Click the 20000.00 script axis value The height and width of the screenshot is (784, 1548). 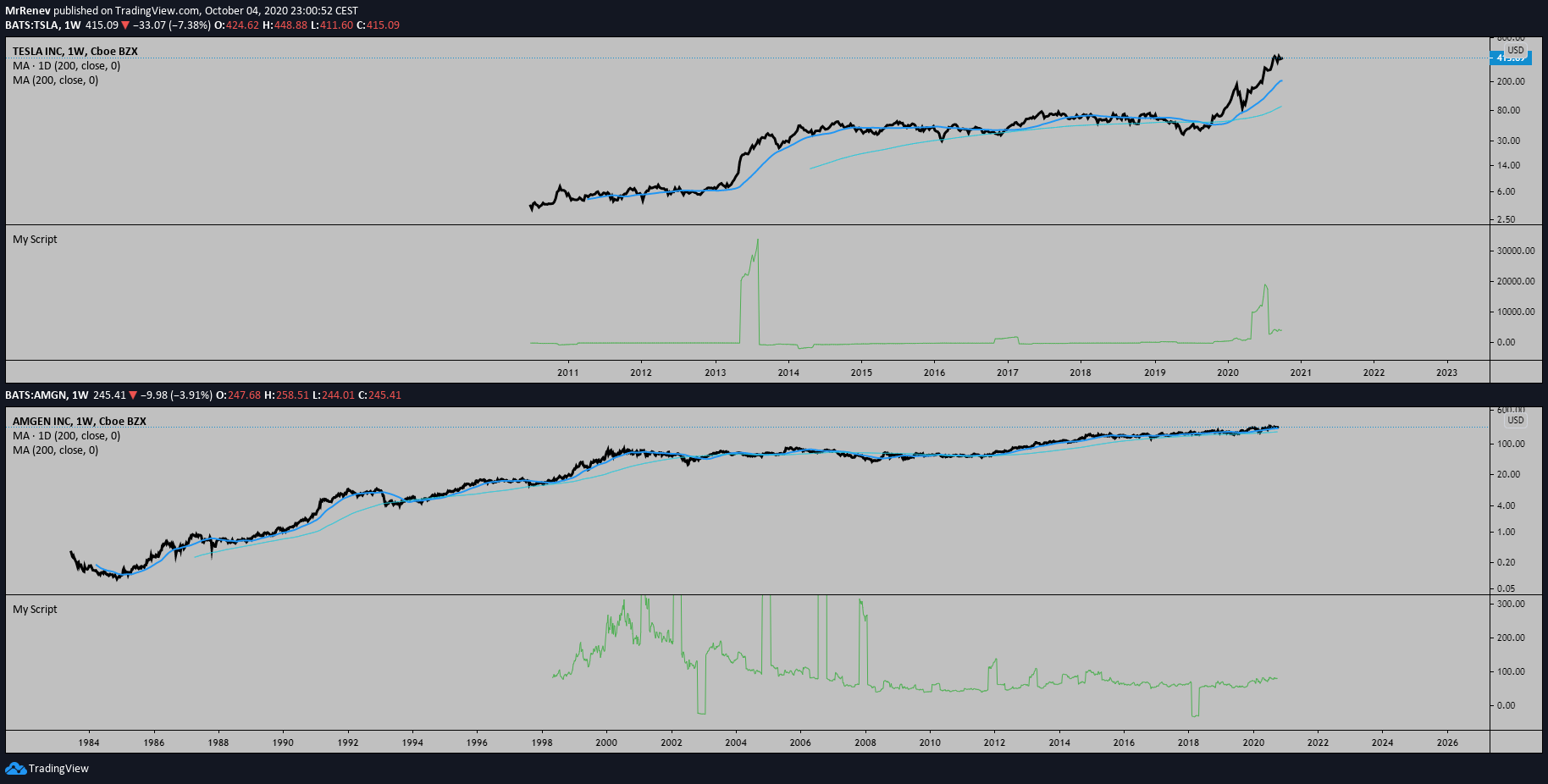click(x=1516, y=282)
